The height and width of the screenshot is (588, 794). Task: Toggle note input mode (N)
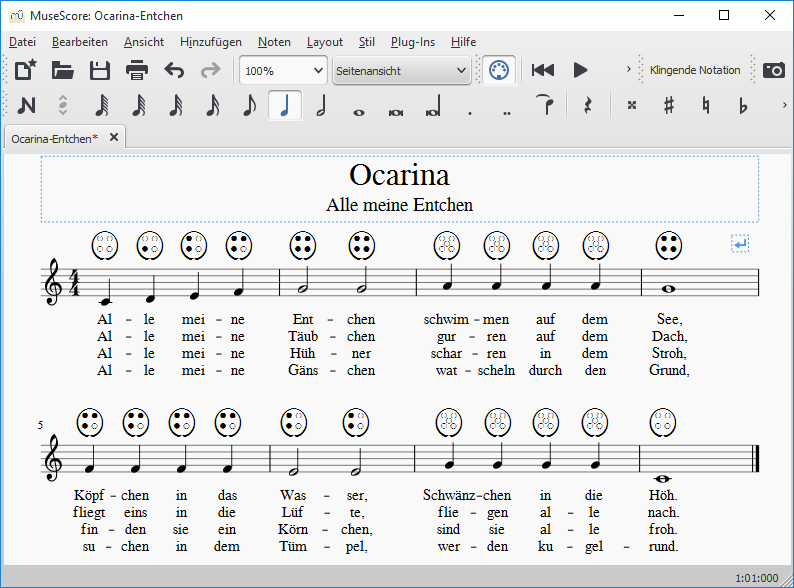[x=26, y=105]
